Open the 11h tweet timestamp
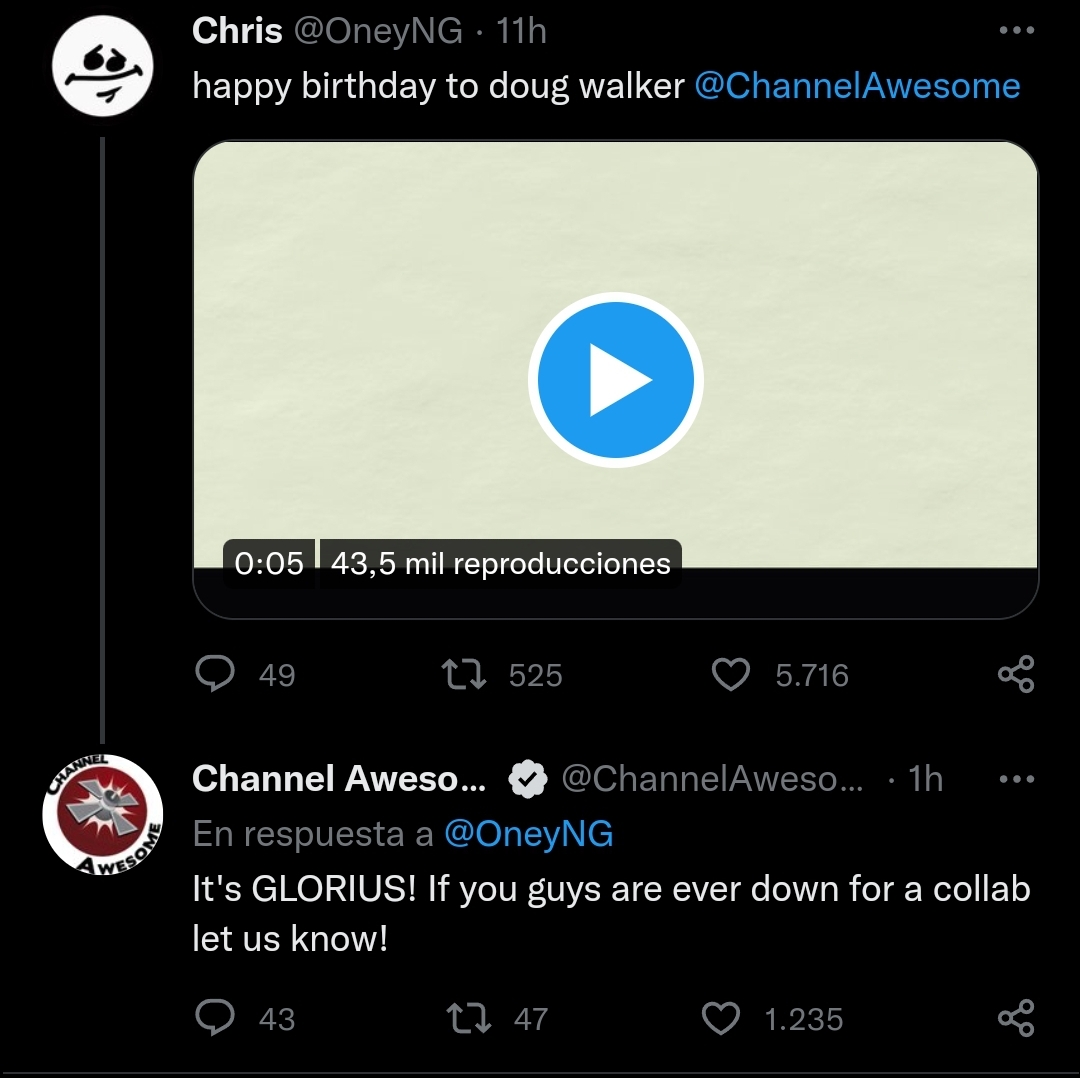This screenshot has width=1080, height=1078. (521, 31)
